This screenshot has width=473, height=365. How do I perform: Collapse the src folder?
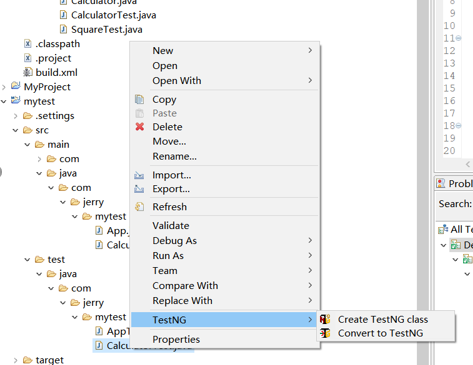(15, 130)
